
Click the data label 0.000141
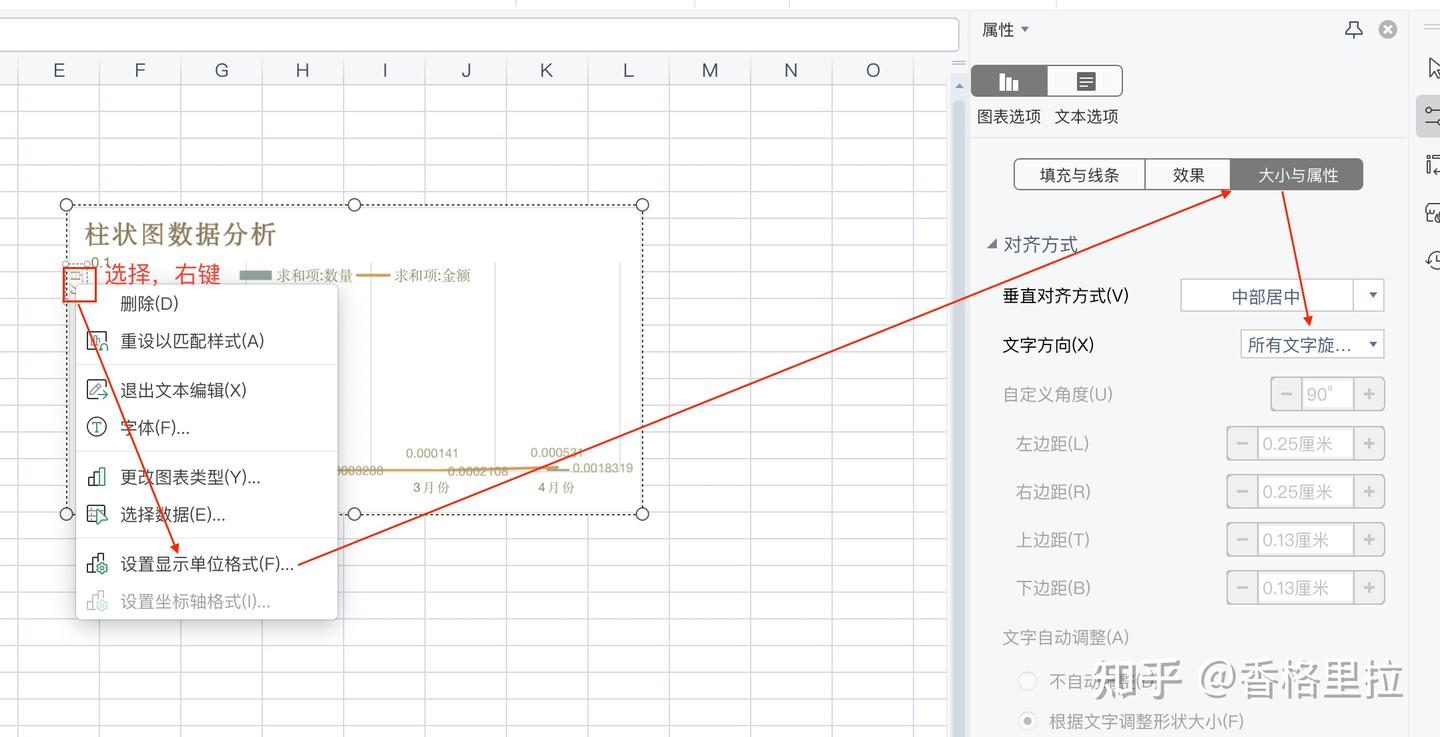432,454
